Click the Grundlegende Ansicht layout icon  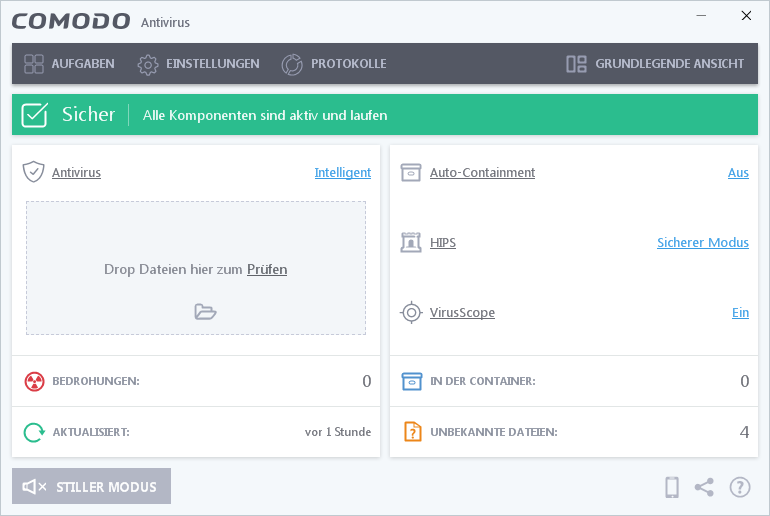click(x=576, y=64)
